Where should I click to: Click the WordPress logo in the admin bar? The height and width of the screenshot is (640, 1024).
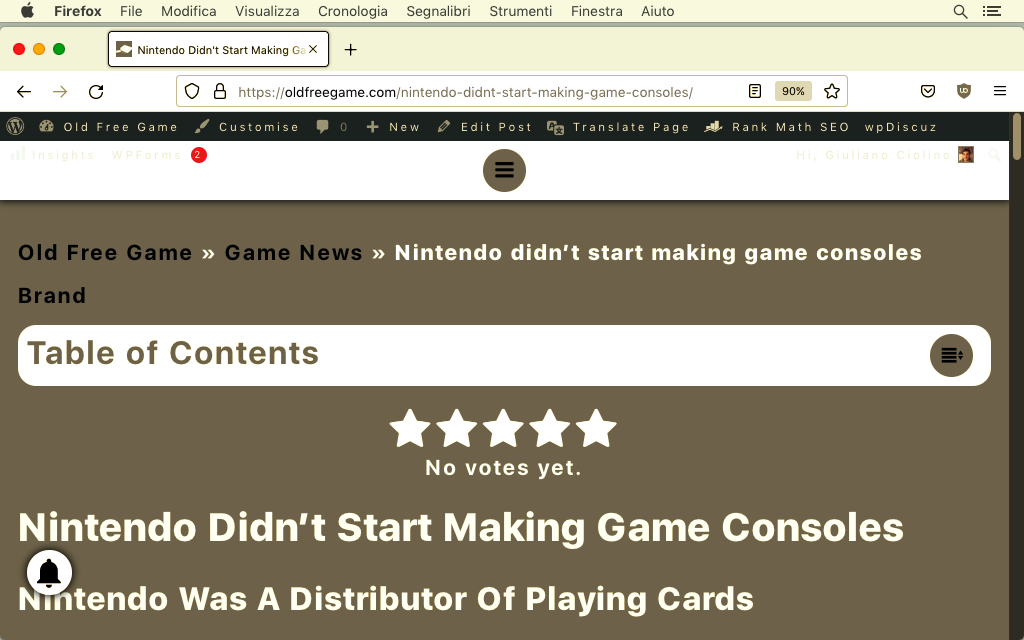coord(16,127)
